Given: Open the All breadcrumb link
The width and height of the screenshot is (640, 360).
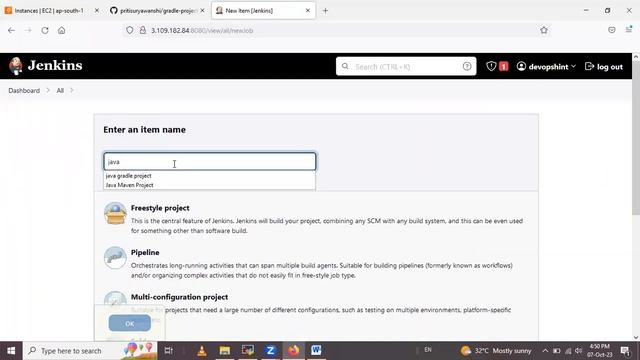Looking at the screenshot, I should click(60, 91).
